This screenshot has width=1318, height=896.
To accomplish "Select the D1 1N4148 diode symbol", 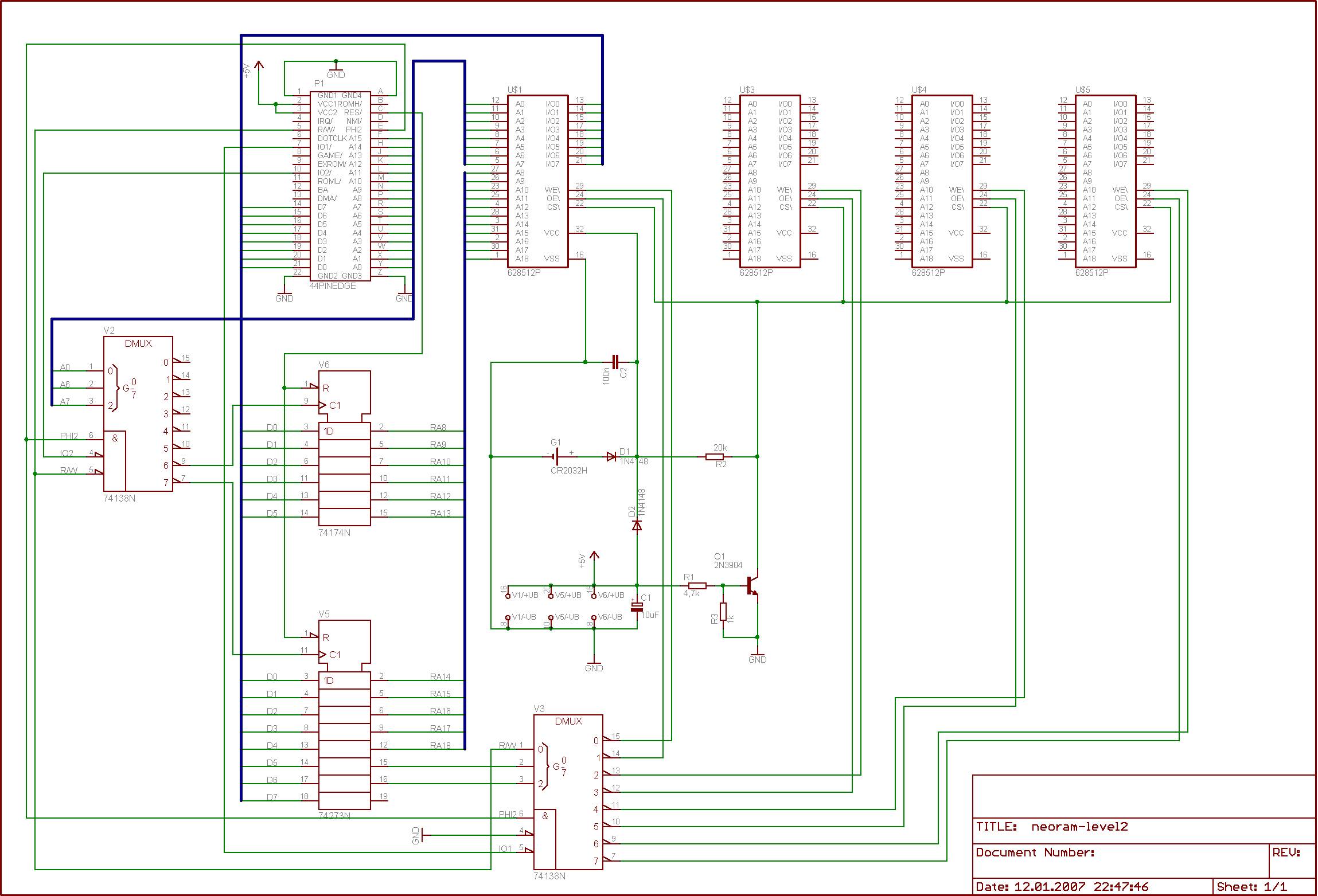I will (611, 456).
